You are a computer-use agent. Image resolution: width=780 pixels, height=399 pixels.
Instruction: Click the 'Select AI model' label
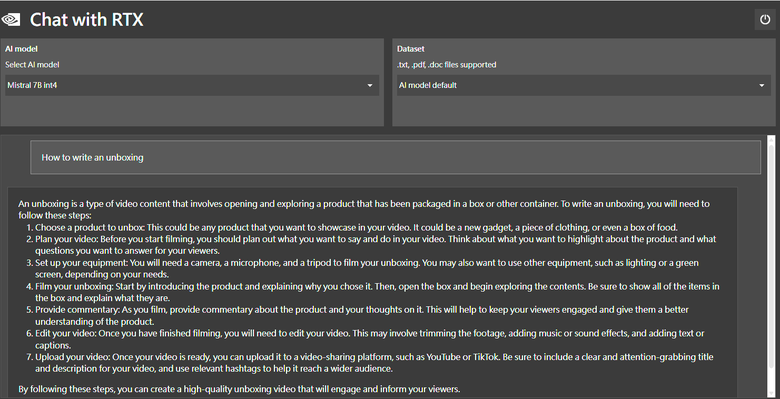(32, 65)
